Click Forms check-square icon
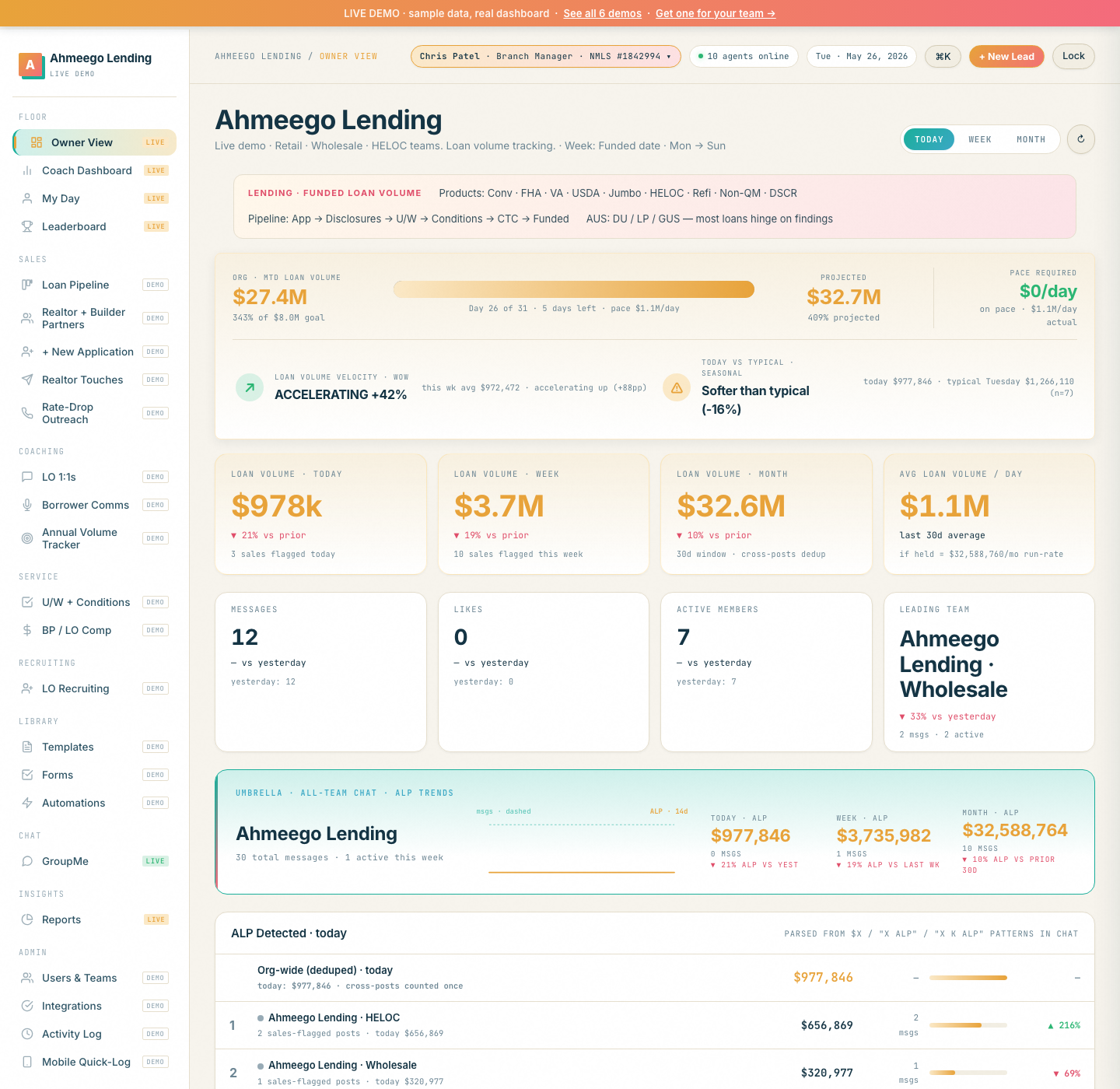This screenshot has height=1089, width=1120. pos(27,775)
